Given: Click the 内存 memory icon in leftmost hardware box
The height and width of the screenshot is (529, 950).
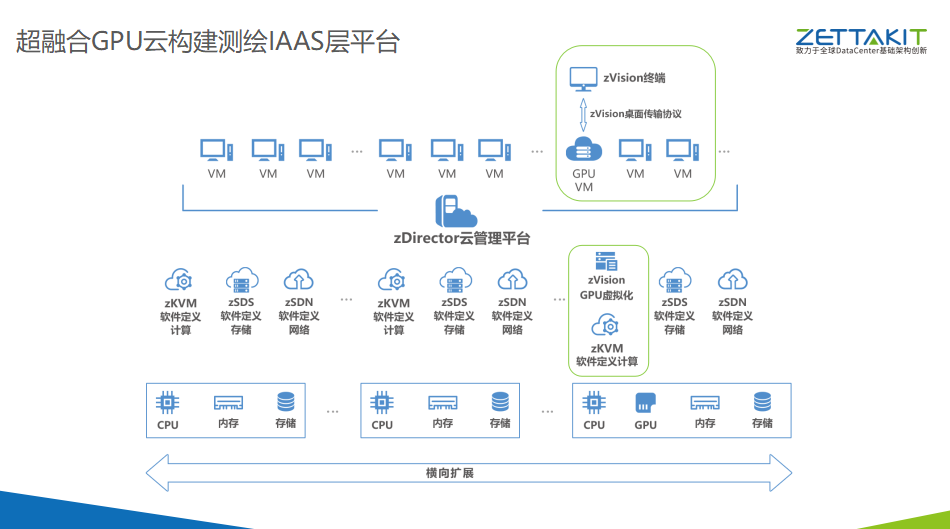Looking at the screenshot, I should point(228,402).
